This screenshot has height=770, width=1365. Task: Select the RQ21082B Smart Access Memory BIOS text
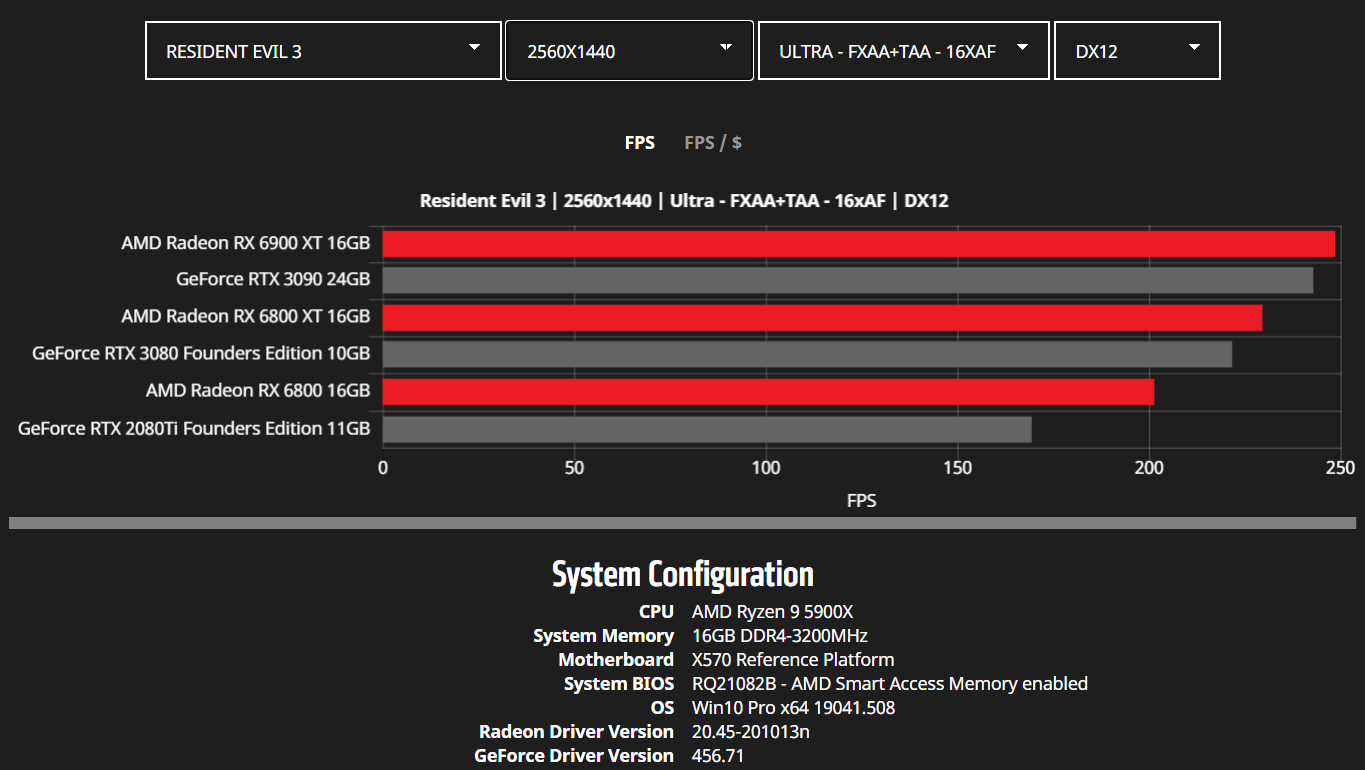click(890, 684)
